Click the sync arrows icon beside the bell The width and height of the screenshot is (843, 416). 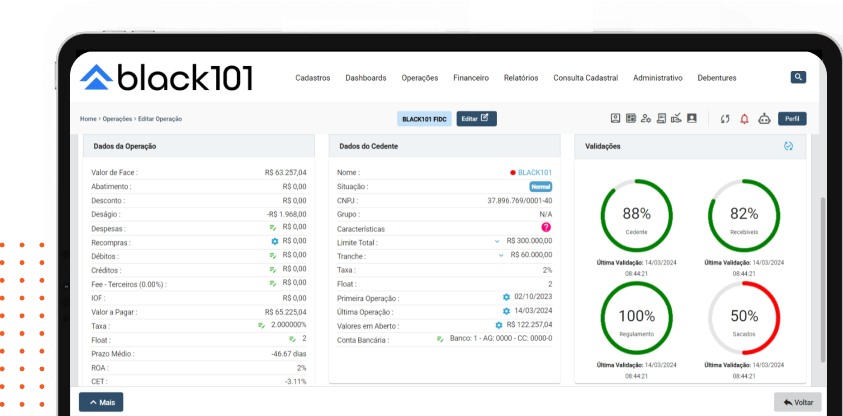click(x=725, y=119)
